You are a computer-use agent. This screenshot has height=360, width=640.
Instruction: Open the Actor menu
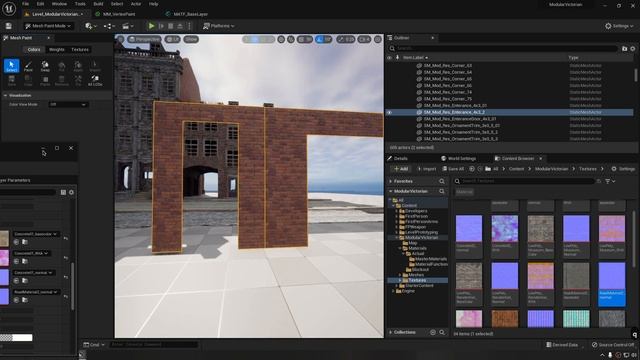click(136, 4)
